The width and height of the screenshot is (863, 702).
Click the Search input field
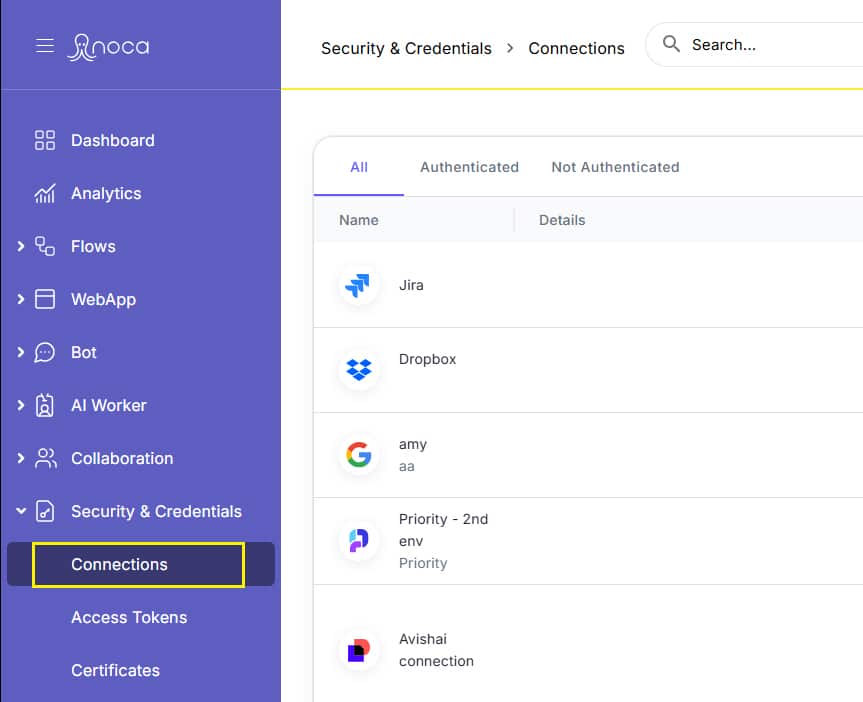[x=760, y=45]
